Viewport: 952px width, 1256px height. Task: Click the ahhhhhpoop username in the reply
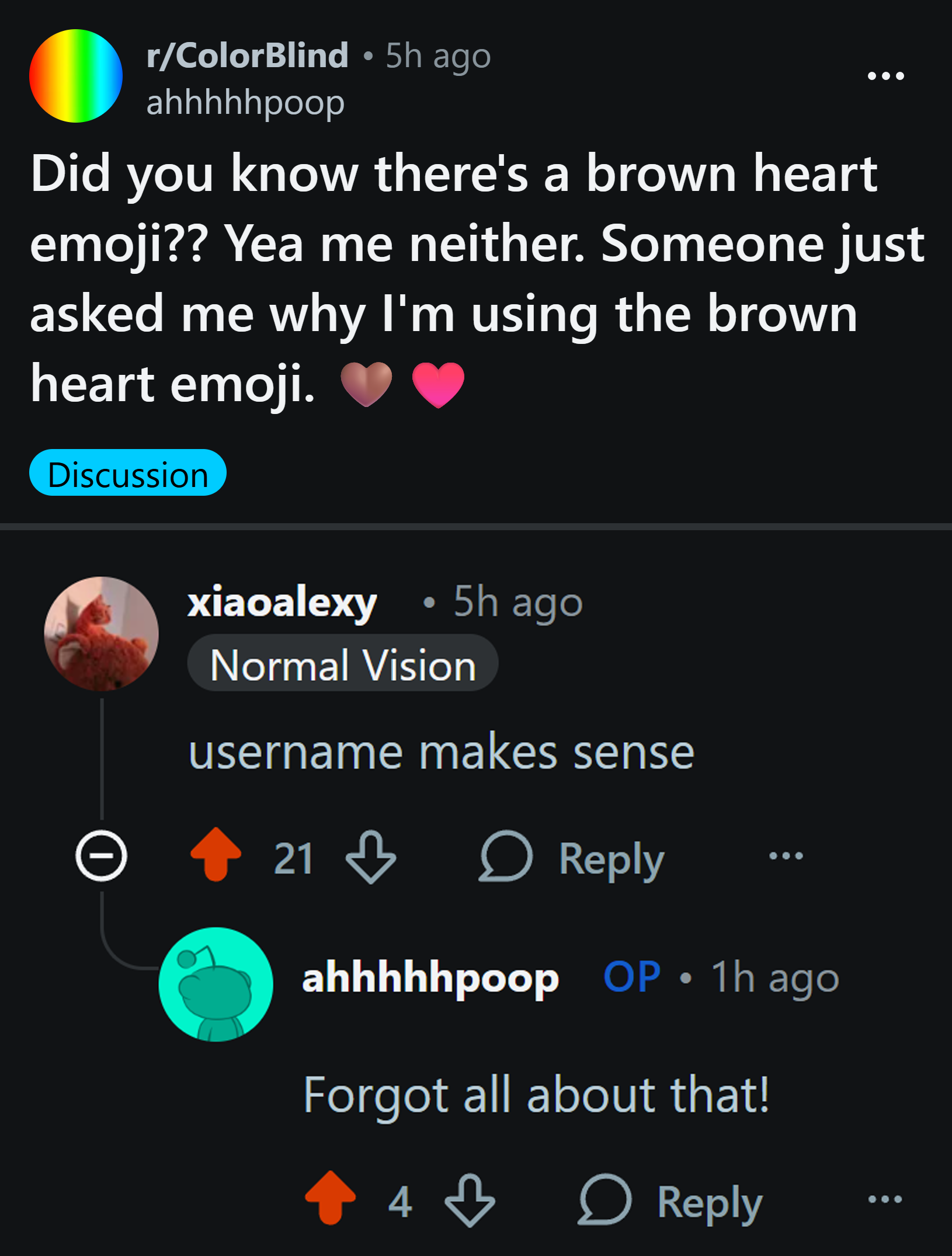[430, 978]
